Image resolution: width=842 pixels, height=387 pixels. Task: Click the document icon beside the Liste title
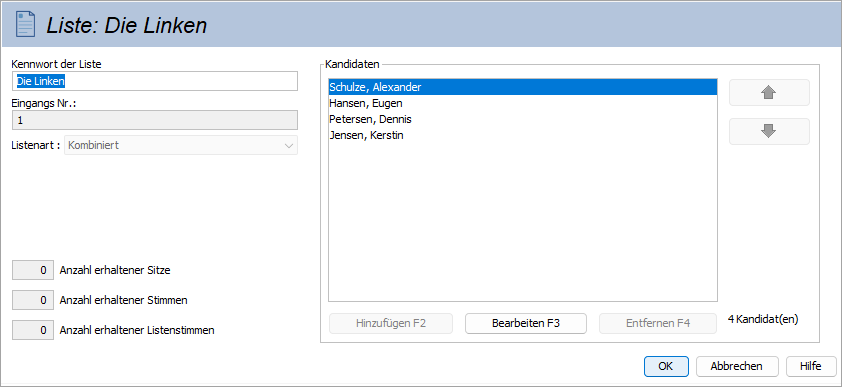click(26, 24)
